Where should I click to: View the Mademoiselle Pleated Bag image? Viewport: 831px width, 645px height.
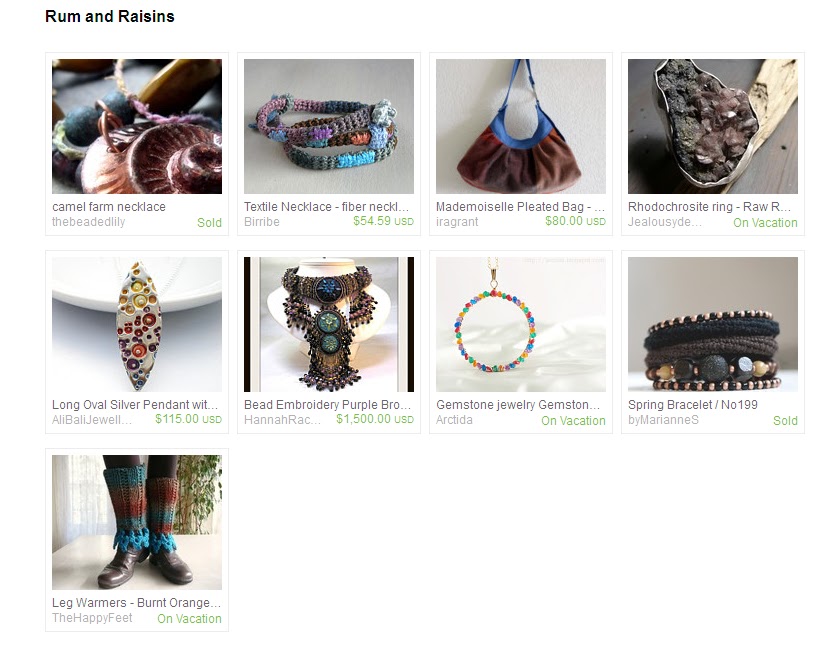520,126
